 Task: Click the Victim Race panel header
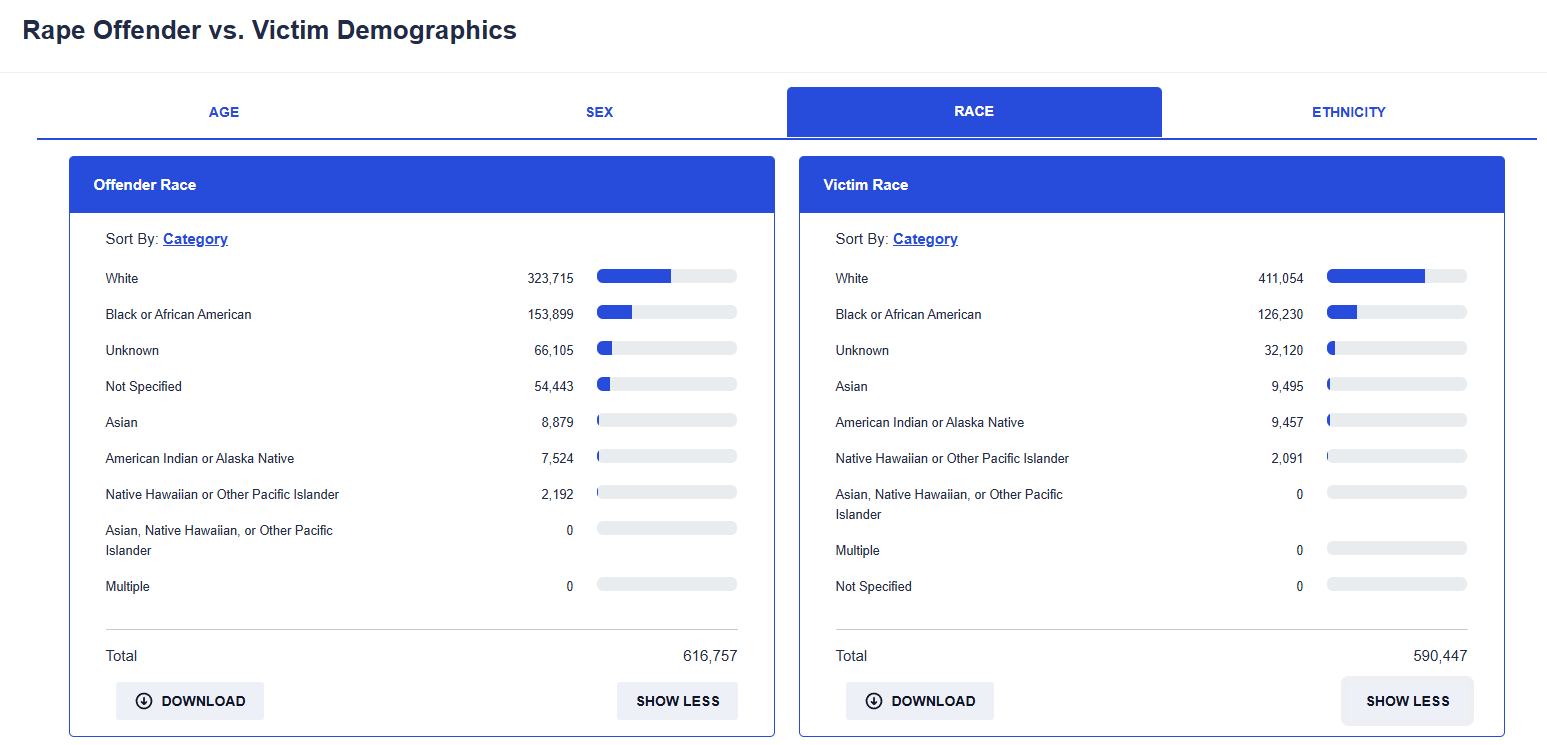point(1152,185)
